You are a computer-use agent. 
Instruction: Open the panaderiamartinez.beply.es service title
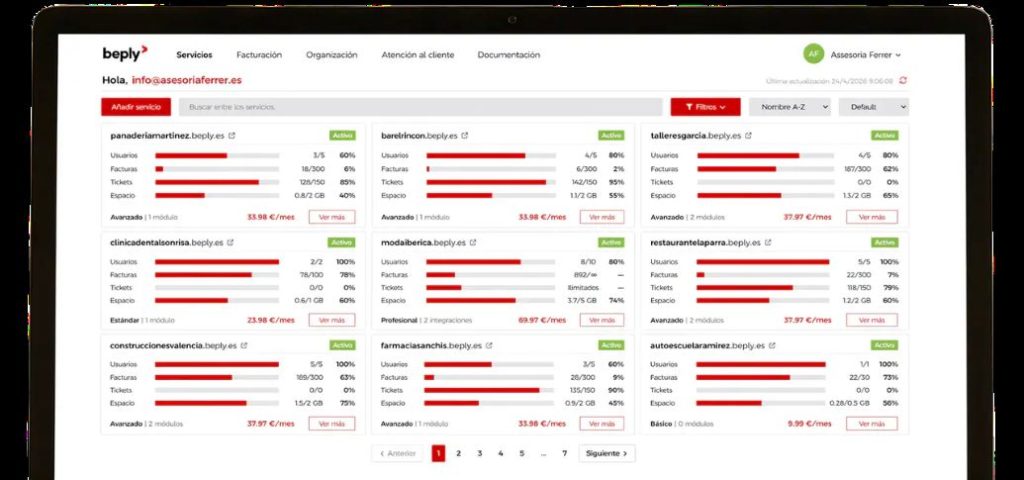(x=167, y=136)
